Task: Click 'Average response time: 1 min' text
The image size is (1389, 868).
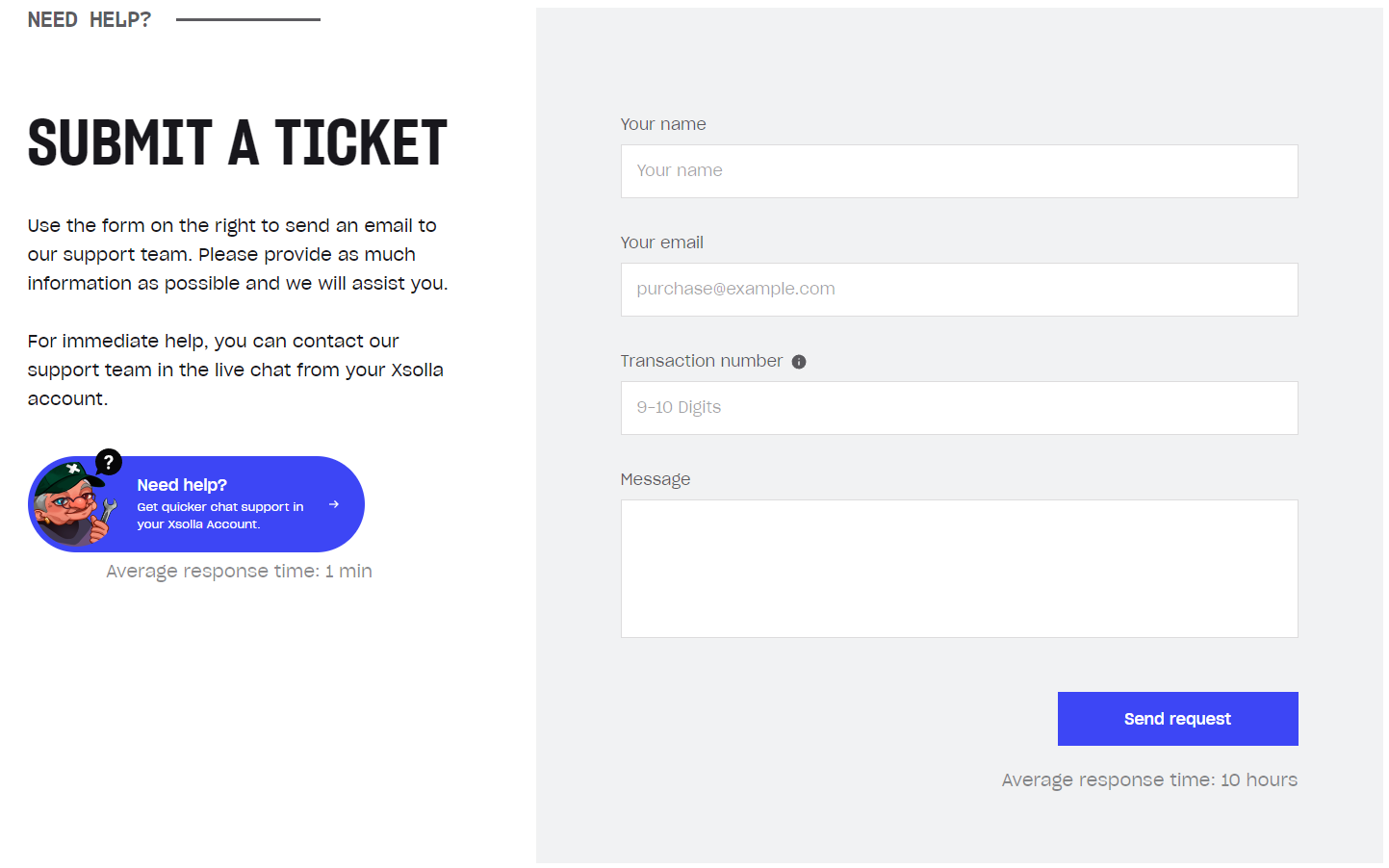Action: click(239, 571)
